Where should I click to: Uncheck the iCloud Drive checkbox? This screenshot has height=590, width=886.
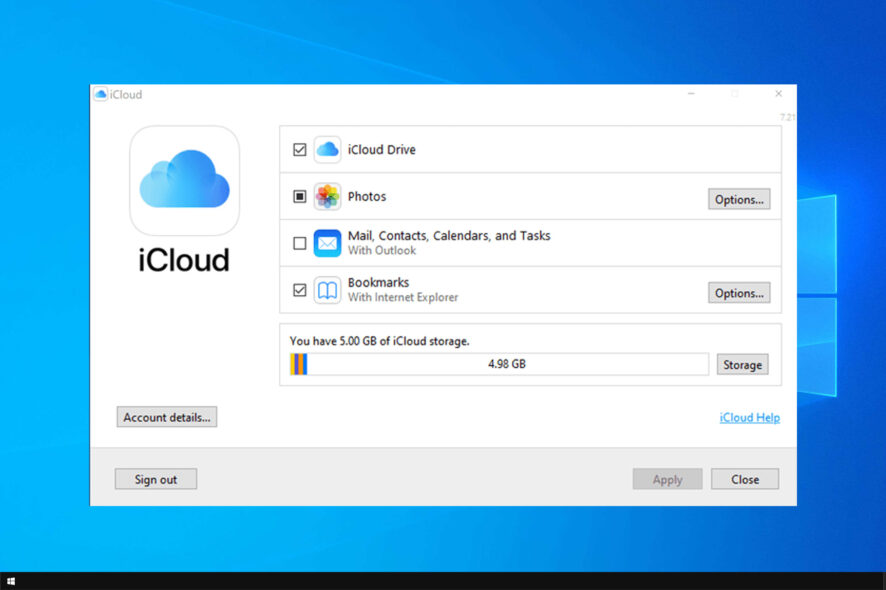299,150
